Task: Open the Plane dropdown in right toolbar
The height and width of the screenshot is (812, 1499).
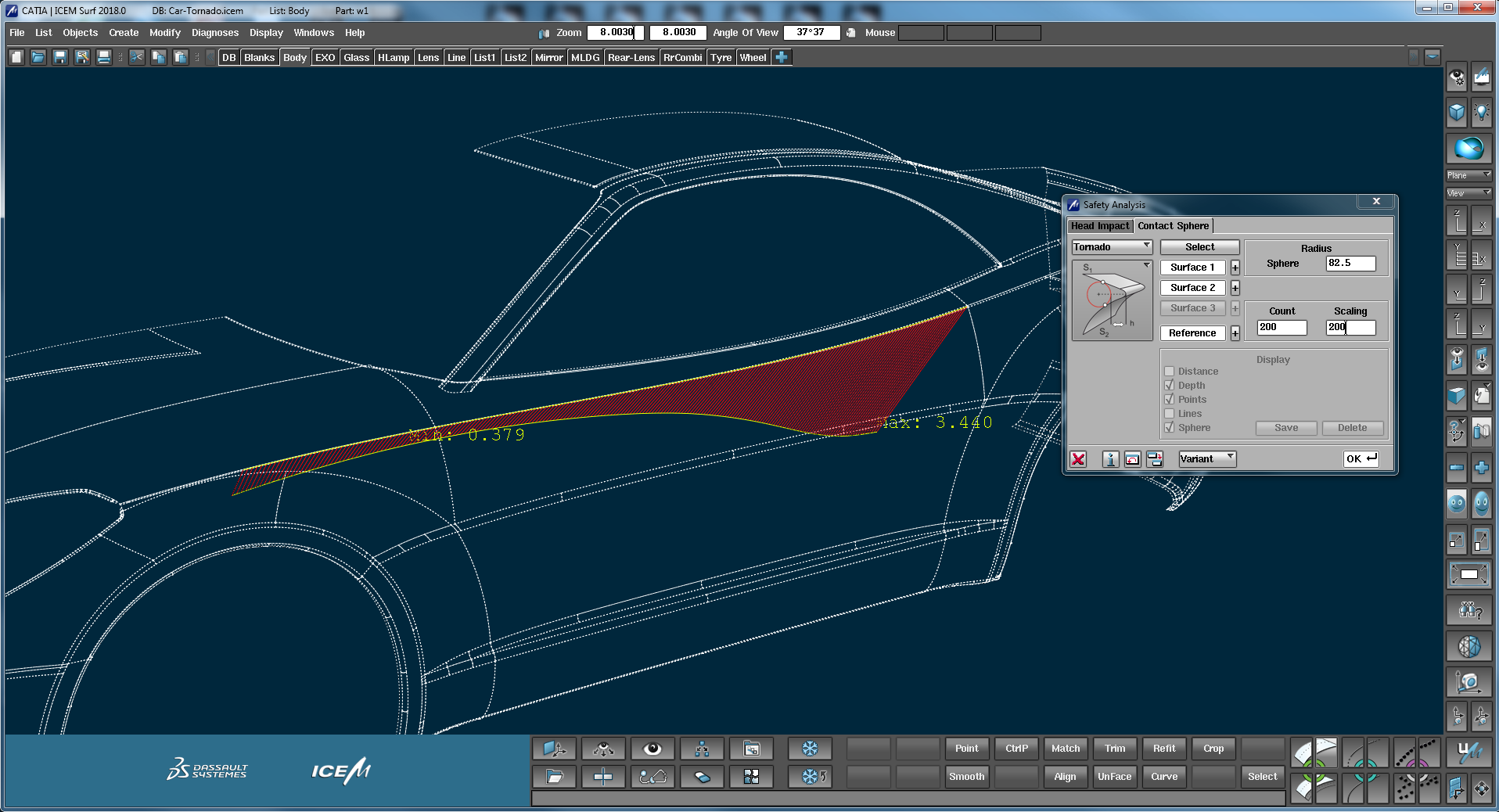Action: coord(1468,174)
